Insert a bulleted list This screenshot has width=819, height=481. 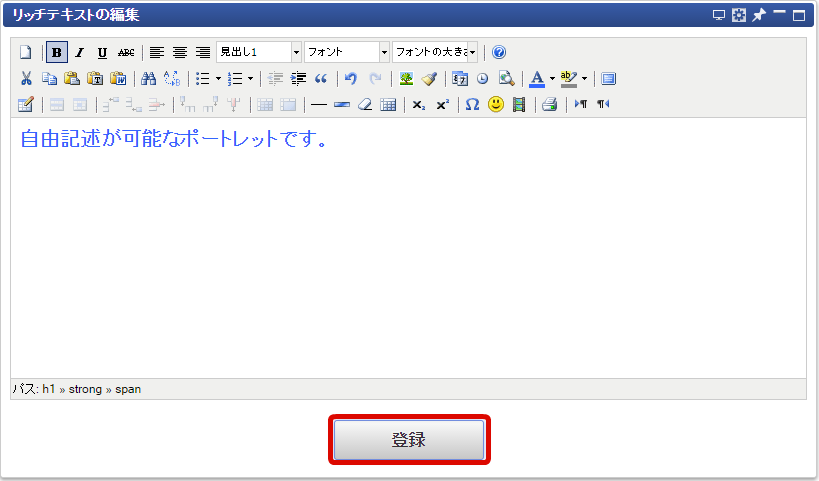(x=203, y=78)
